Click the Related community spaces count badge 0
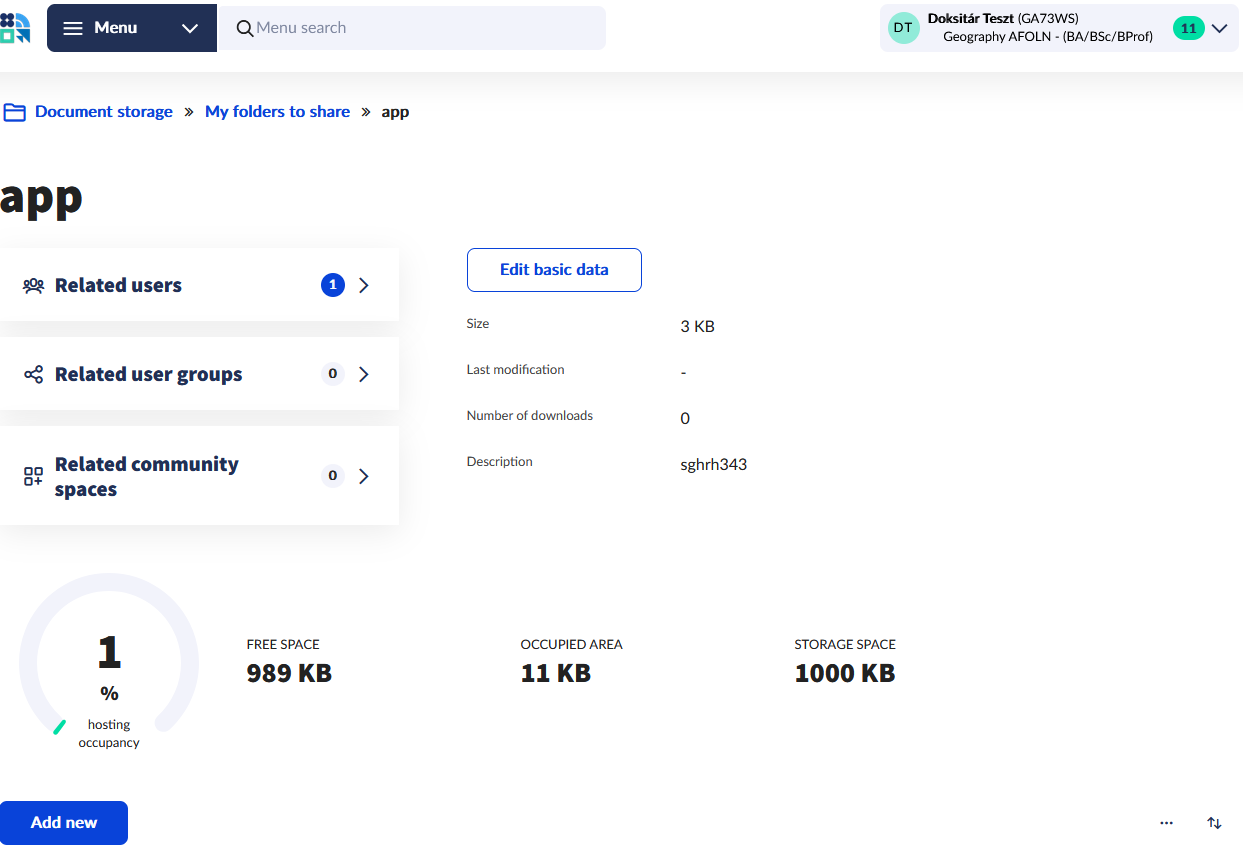This screenshot has width=1243, height=846. (333, 476)
